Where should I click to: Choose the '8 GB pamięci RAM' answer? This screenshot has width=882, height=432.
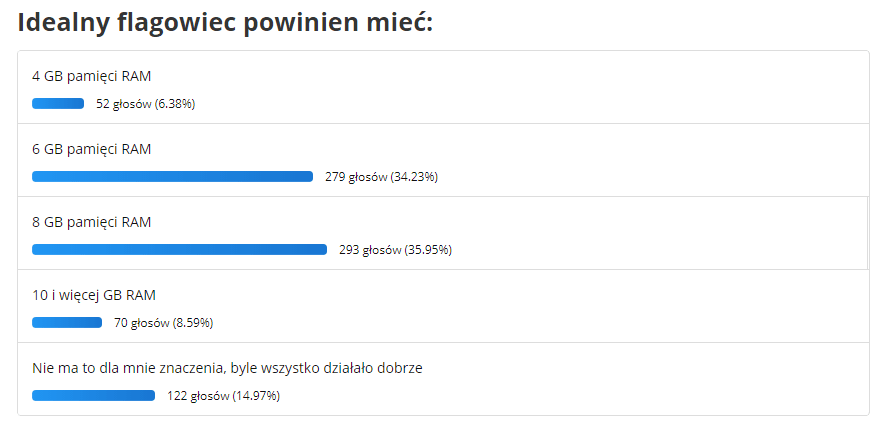pyautogui.click(x=91, y=222)
